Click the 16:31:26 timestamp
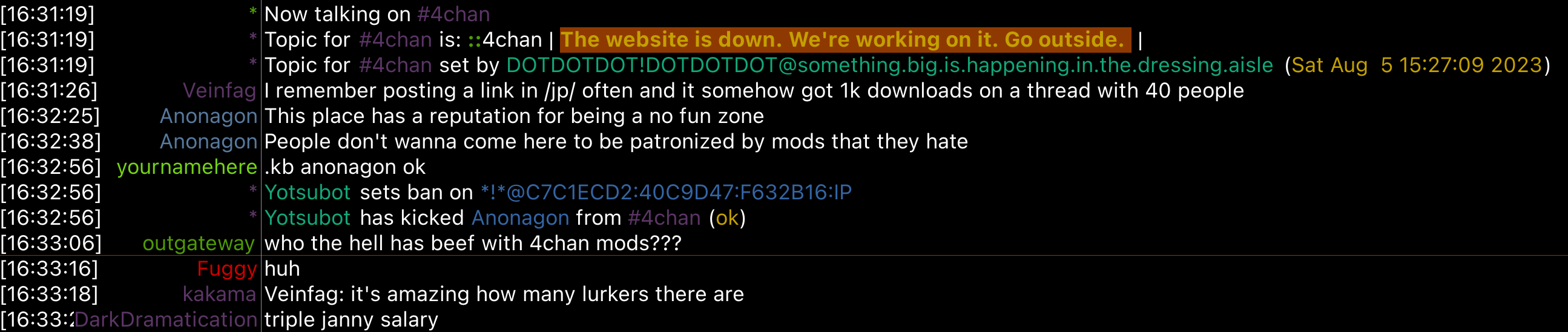Viewport: 1568px width, 332px height. (48, 91)
